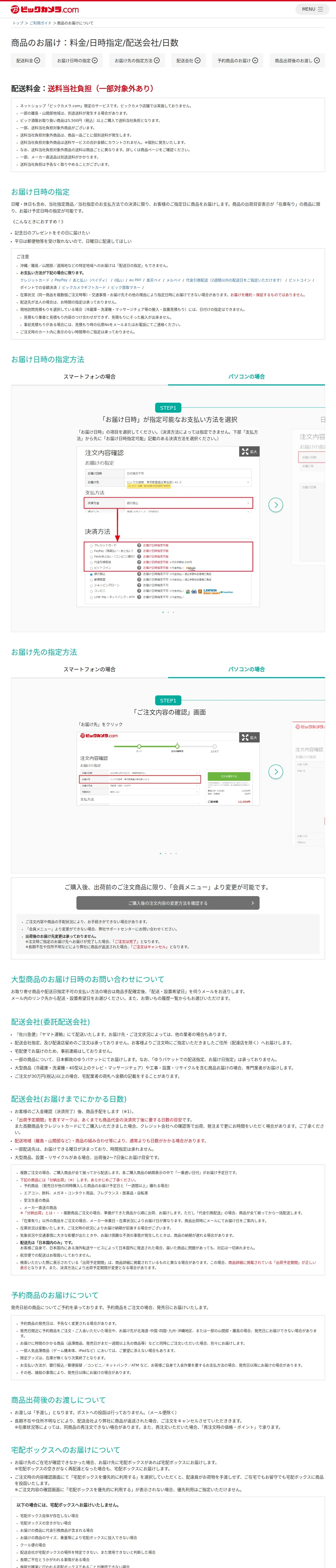
Task: Click the ビックカメラ.com logo
Action: [x=44, y=9]
